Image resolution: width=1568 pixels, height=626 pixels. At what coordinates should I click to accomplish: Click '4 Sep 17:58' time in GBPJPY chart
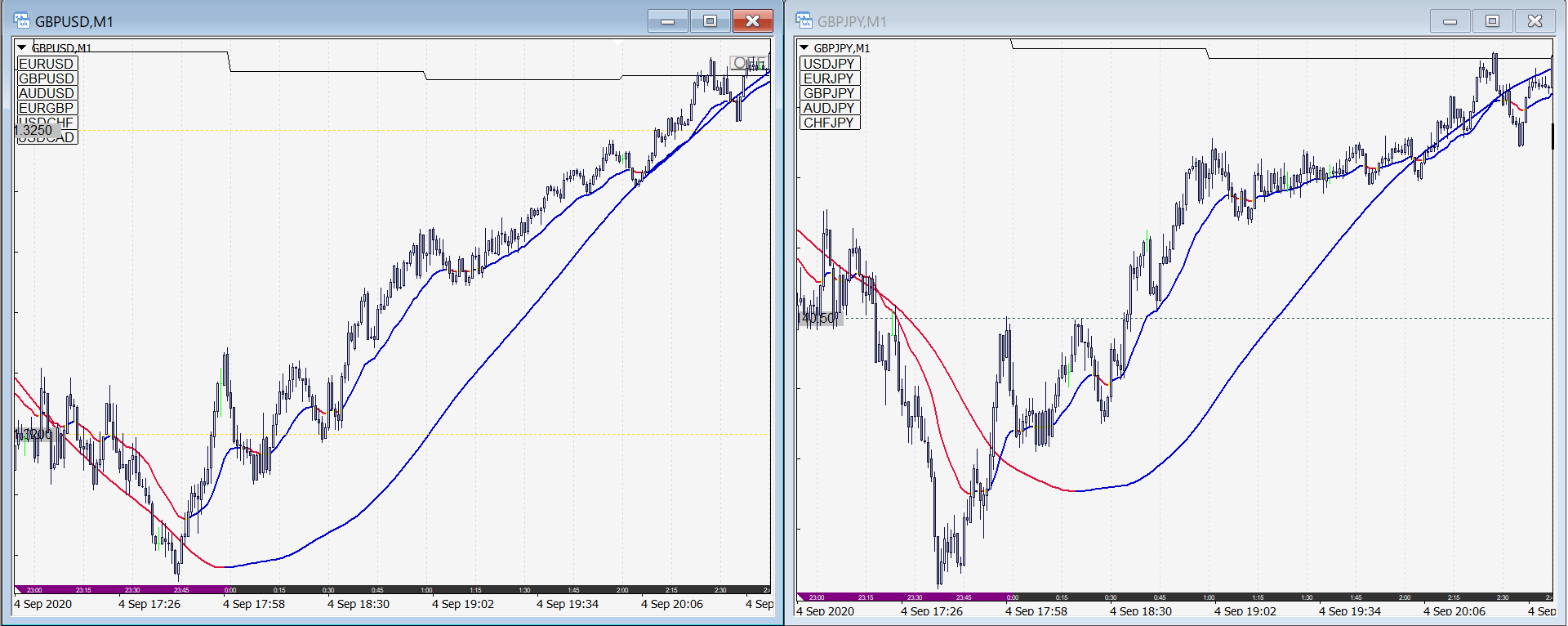pyautogui.click(x=1036, y=610)
